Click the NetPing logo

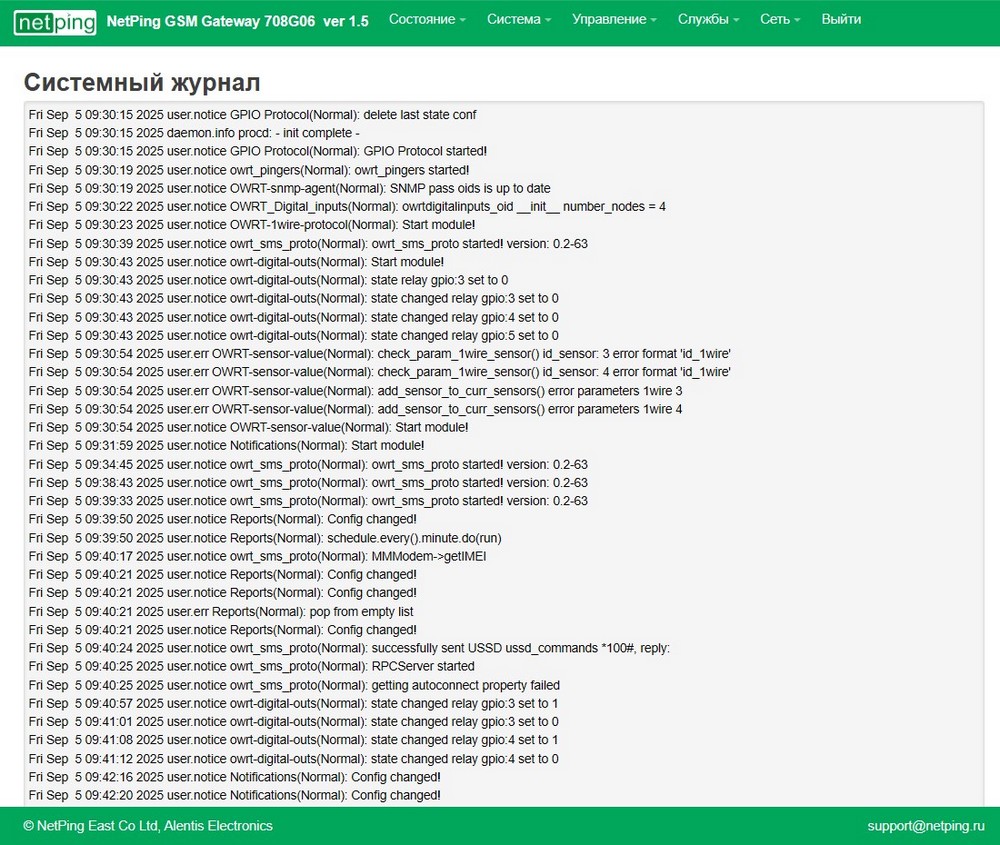coord(55,21)
